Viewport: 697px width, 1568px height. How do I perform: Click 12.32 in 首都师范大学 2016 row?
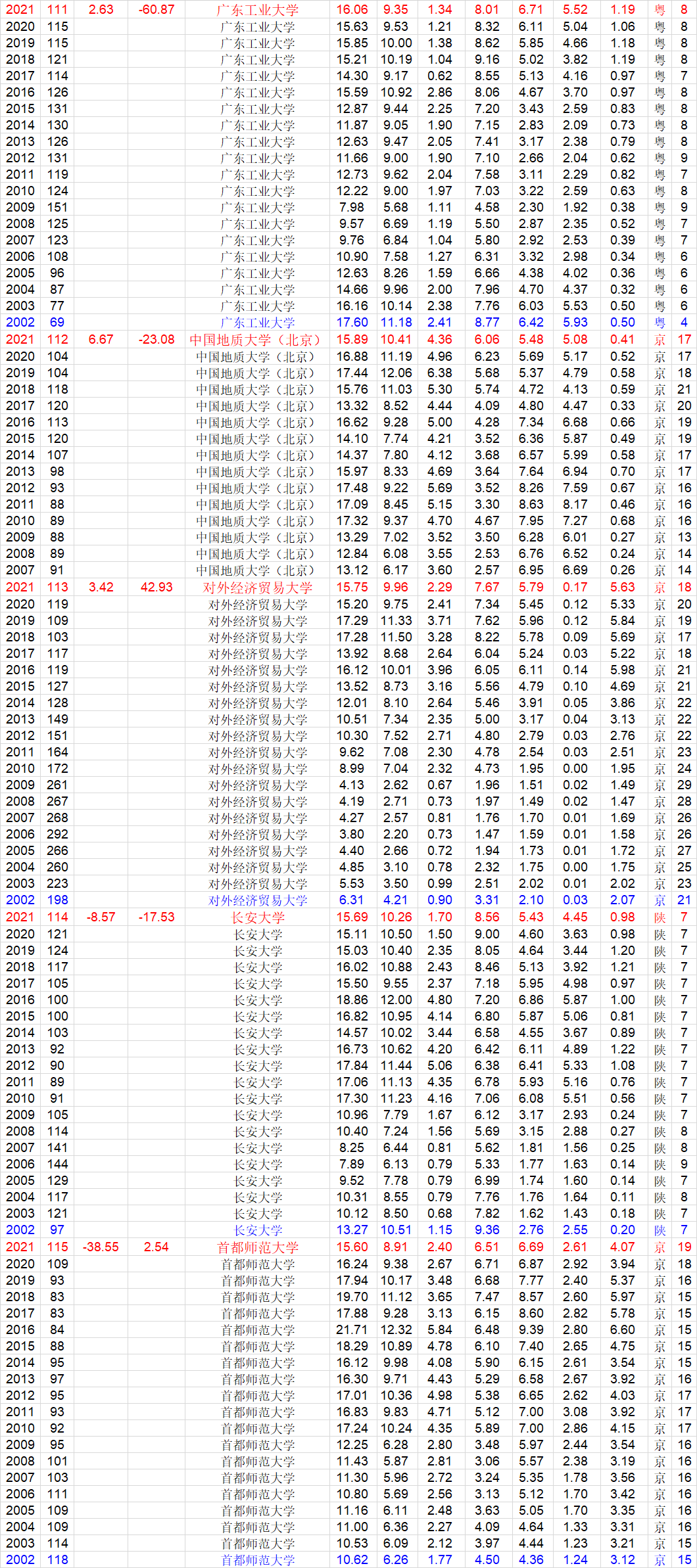tap(397, 1330)
